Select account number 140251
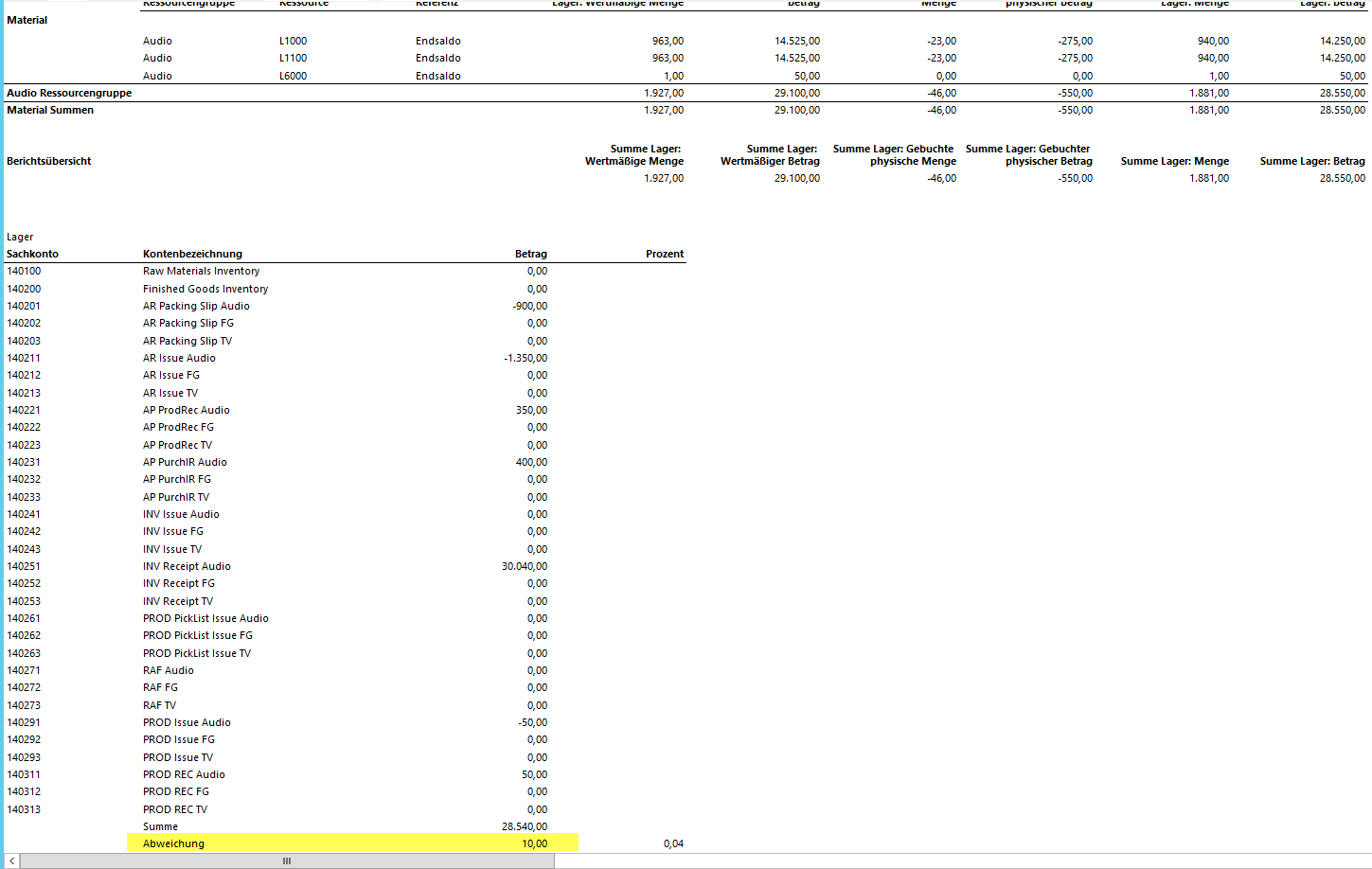The height and width of the screenshot is (869, 1372). [24, 566]
